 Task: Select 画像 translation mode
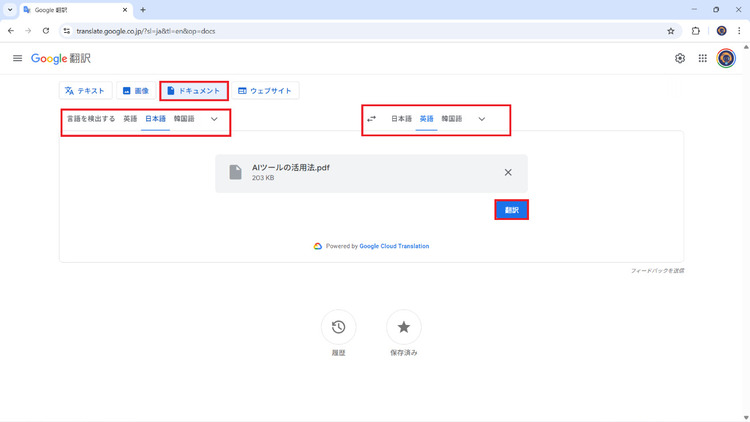click(x=135, y=91)
